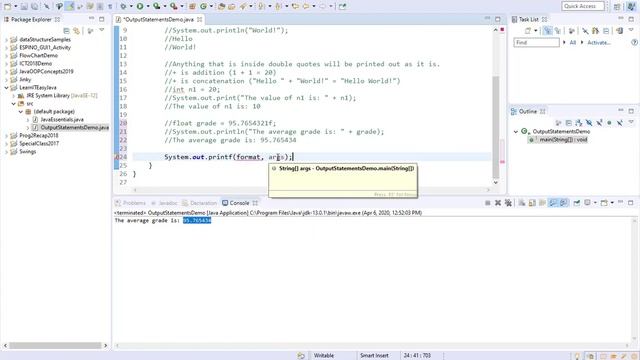Click the editor horizontal scrollbar
Screen dimensions: 640x360
(311, 190)
